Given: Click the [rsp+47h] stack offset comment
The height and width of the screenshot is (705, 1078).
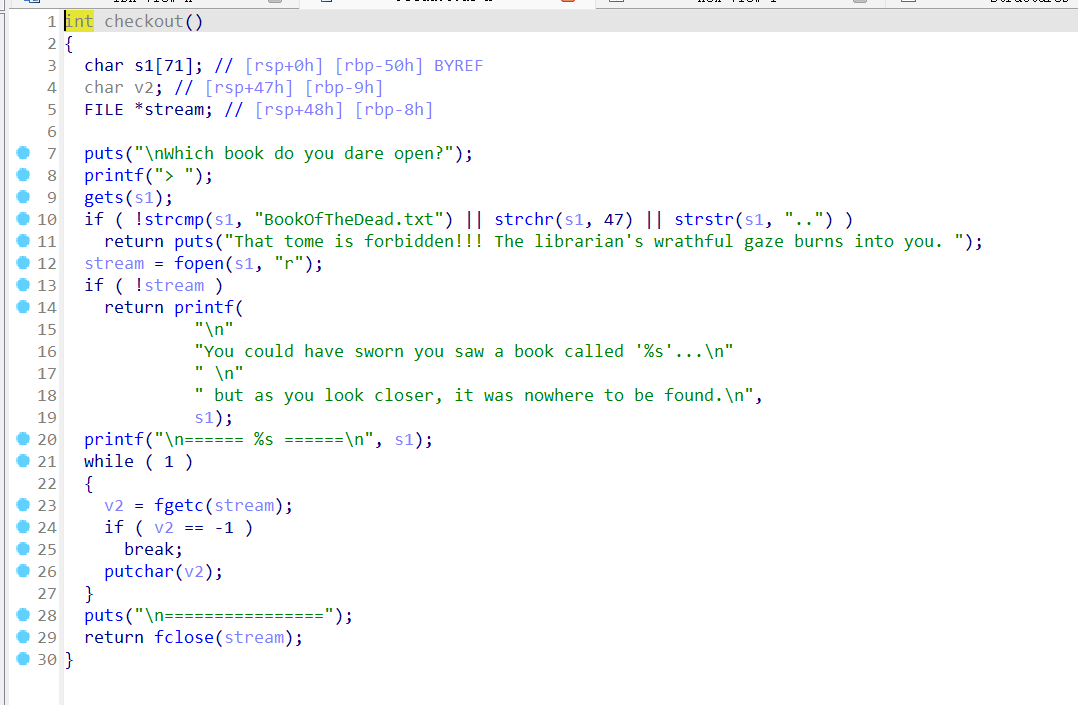Looking at the screenshot, I should coord(249,88).
